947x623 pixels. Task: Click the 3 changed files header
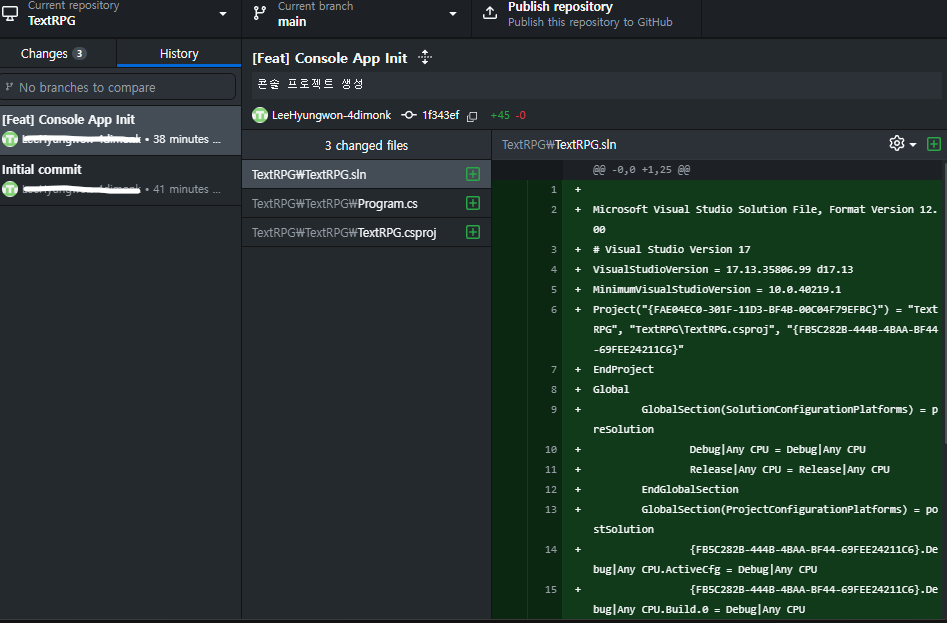(x=366, y=145)
